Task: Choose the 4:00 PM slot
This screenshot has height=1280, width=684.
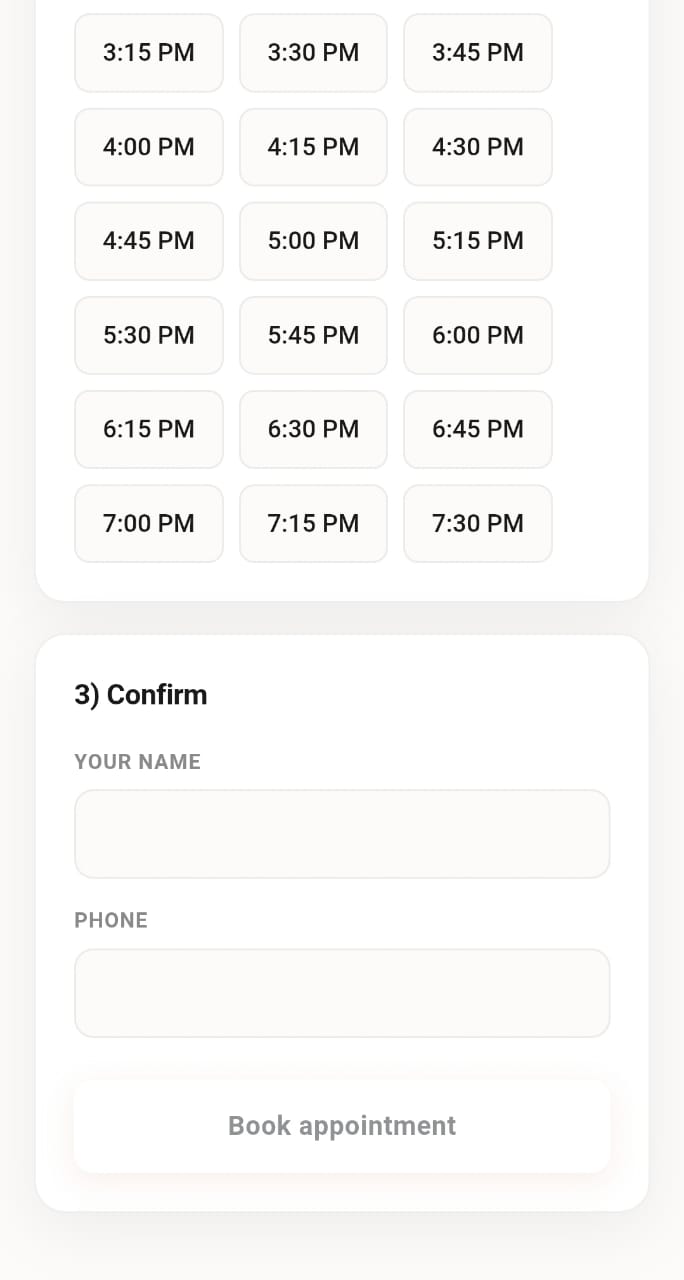Action: 148,146
